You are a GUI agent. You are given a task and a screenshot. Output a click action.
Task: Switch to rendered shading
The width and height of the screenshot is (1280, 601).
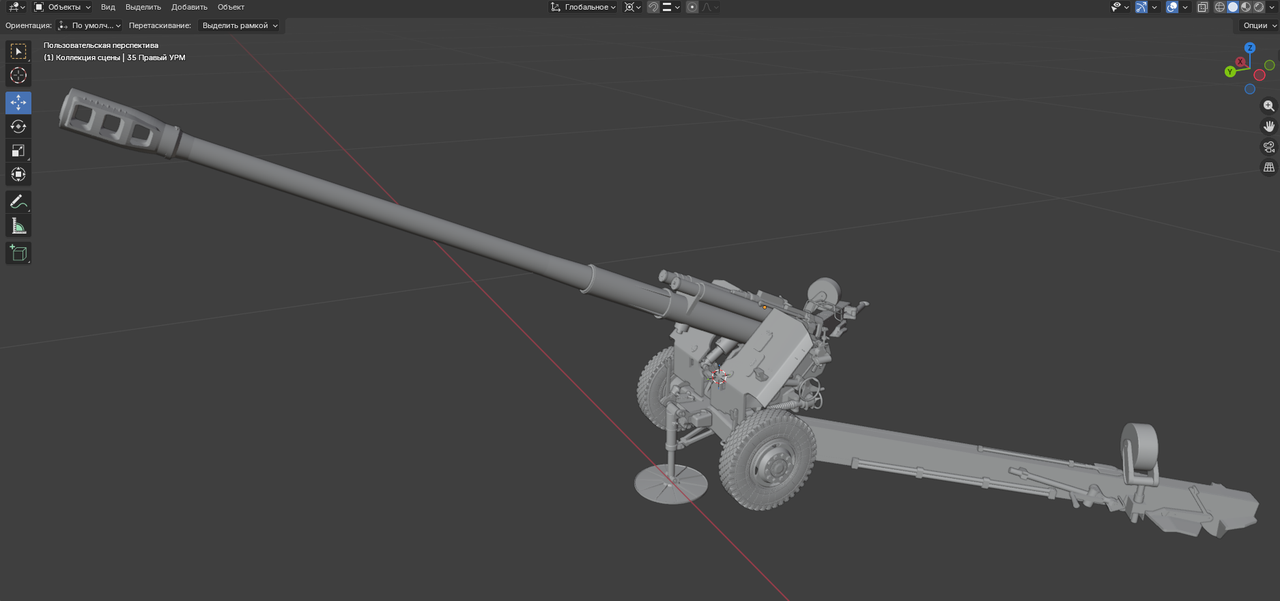tap(1259, 7)
